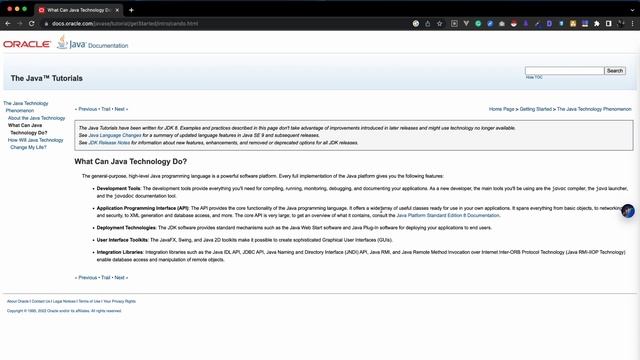Click The Java Technology Phenomenon breadcrumb
Screen dimensions: 640x360
click(x=594, y=109)
